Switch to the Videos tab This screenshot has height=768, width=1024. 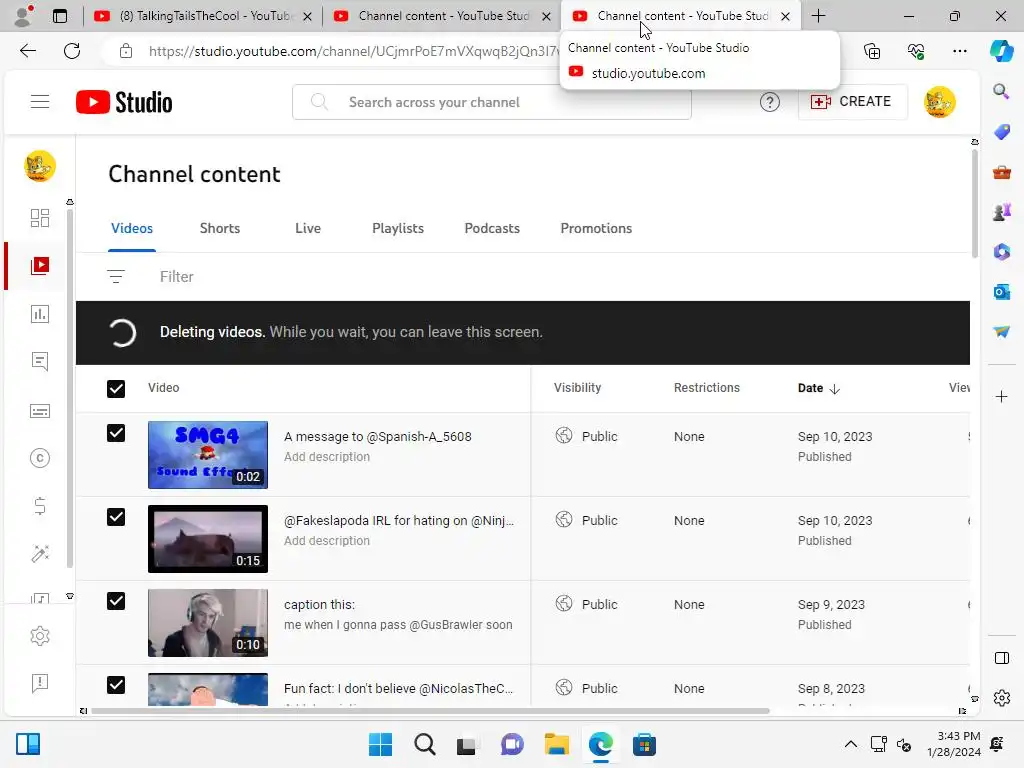coord(132,229)
